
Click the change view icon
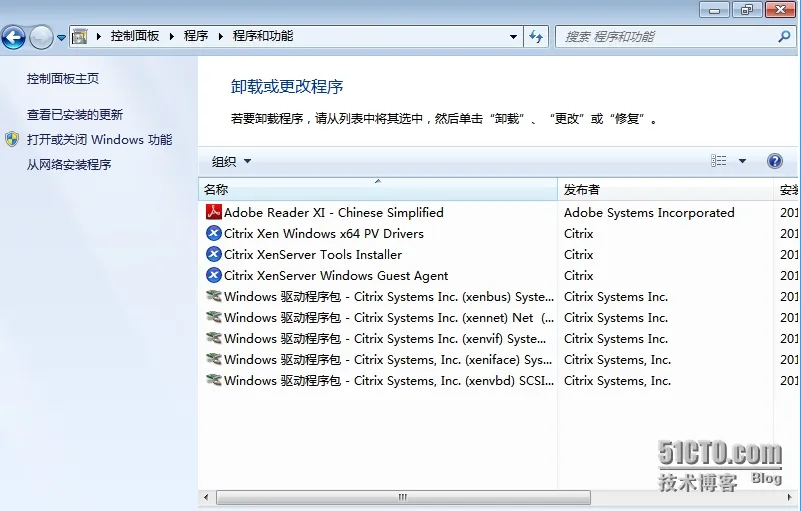tap(718, 161)
